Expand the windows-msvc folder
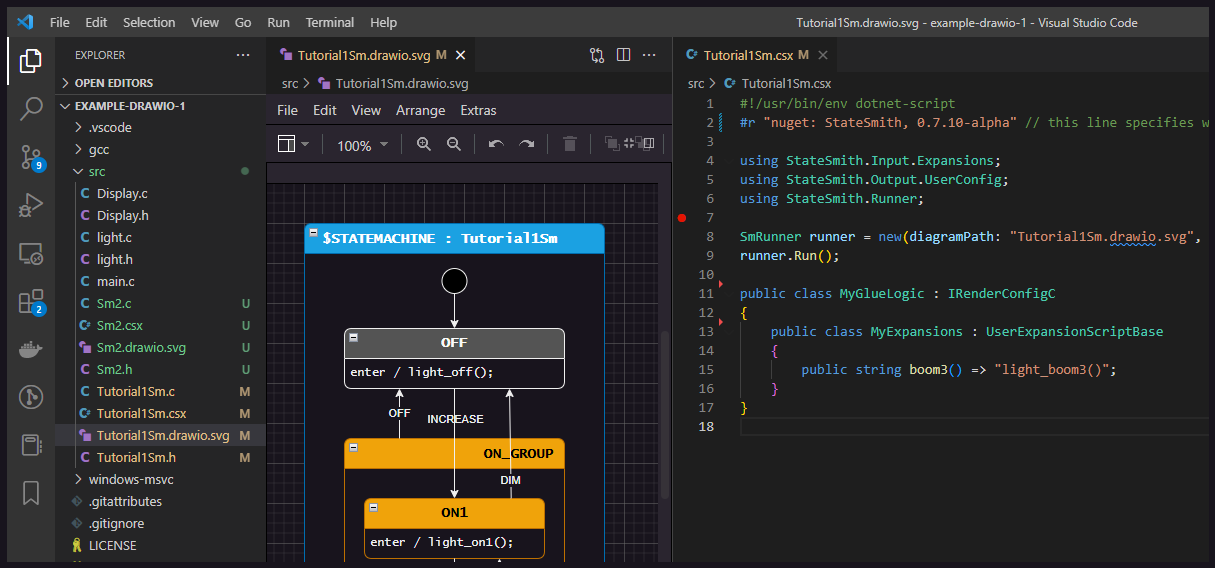The image size is (1215, 568). (x=160, y=479)
